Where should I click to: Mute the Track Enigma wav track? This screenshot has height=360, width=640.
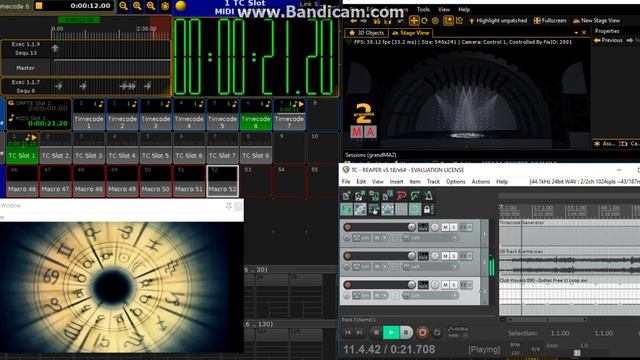(x=445, y=256)
